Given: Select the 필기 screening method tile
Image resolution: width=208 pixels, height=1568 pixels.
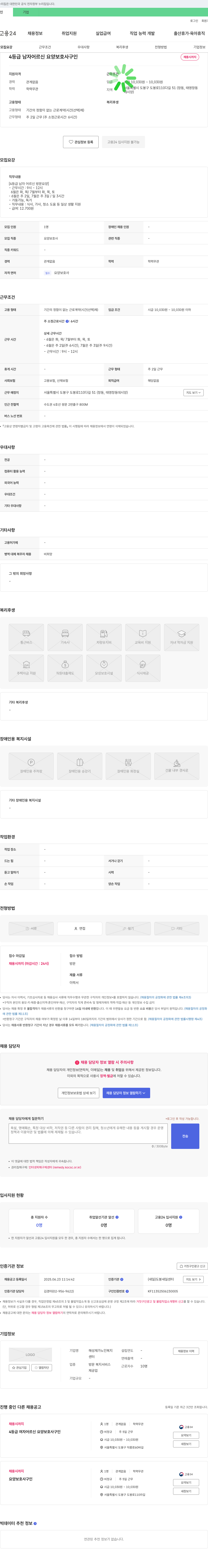Looking at the screenshot, I should pyautogui.click(x=128, y=928).
